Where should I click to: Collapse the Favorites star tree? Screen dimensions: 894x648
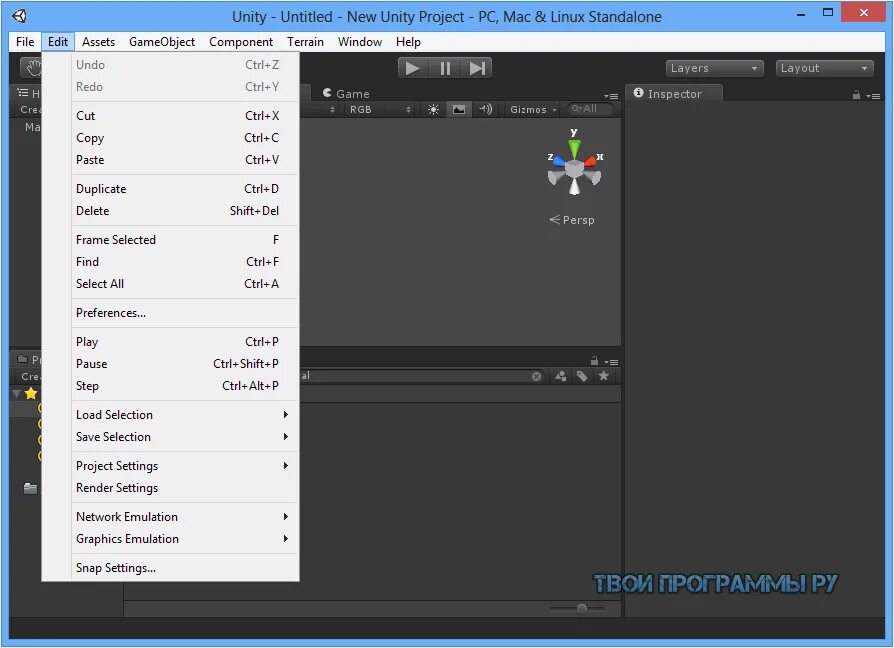(17, 393)
